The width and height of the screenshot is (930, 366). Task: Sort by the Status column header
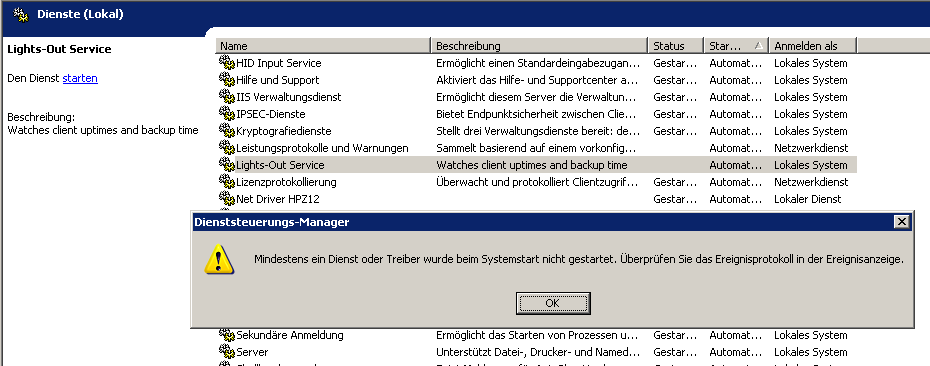pyautogui.click(x=676, y=46)
